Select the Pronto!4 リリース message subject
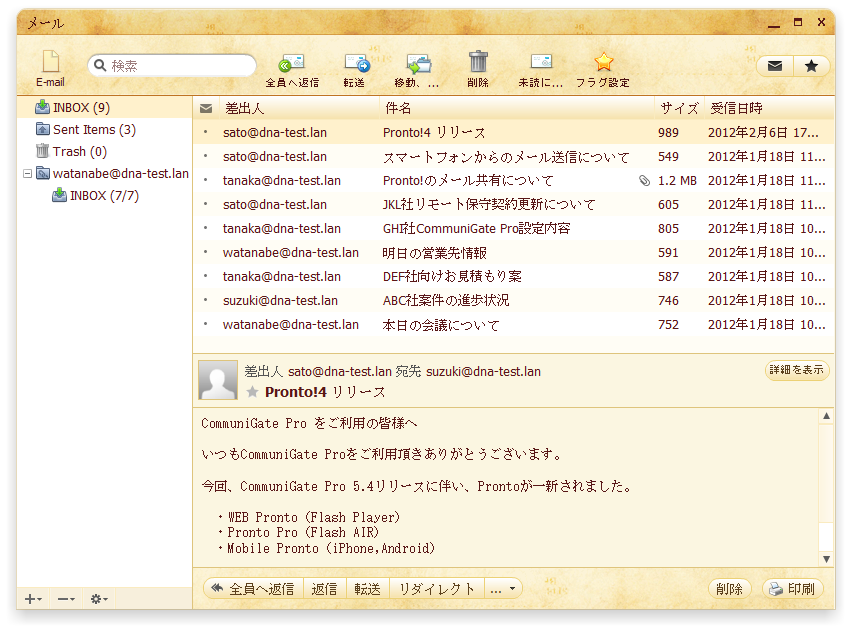This screenshot has height=627, width=851. 434,133
